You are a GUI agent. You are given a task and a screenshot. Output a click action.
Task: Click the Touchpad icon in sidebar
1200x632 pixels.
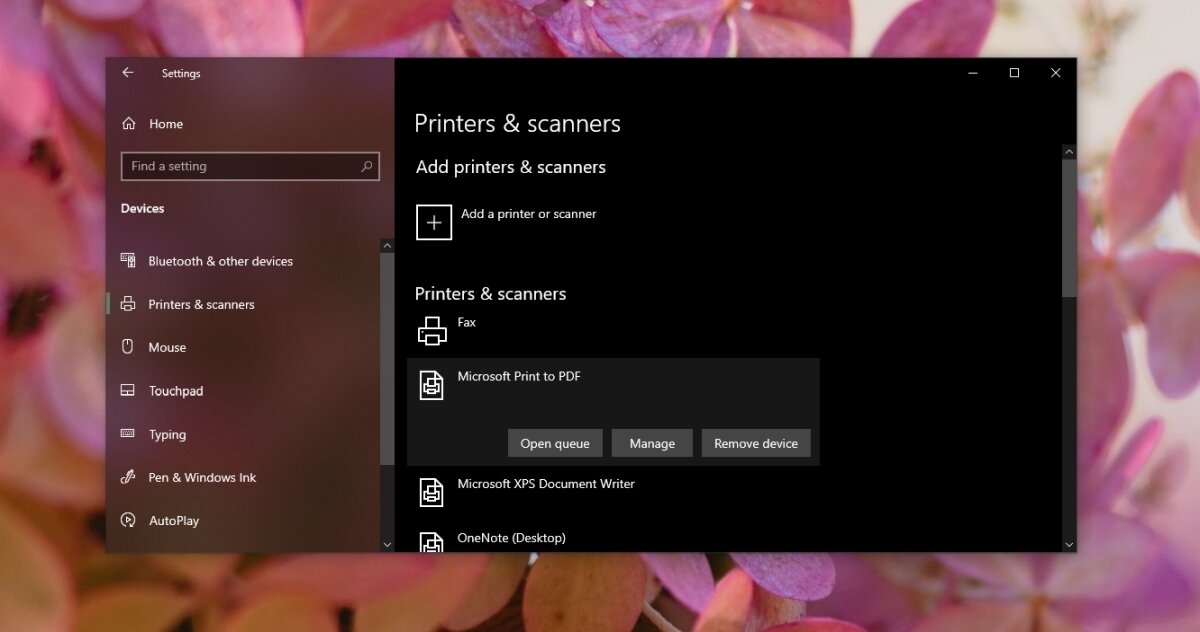(x=129, y=390)
